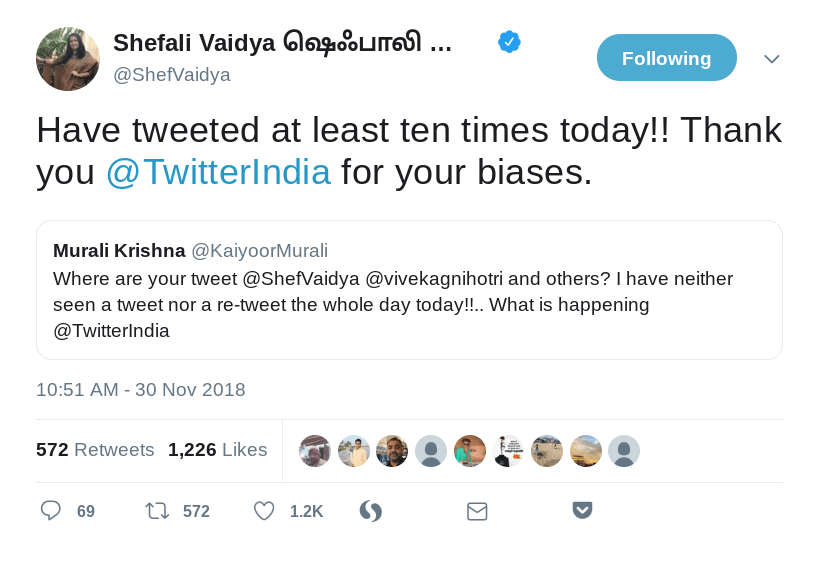Image resolution: width=822 pixels, height=564 pixels.
Task: View the 1,226 Likes list
Action: [x=217, y=450]
